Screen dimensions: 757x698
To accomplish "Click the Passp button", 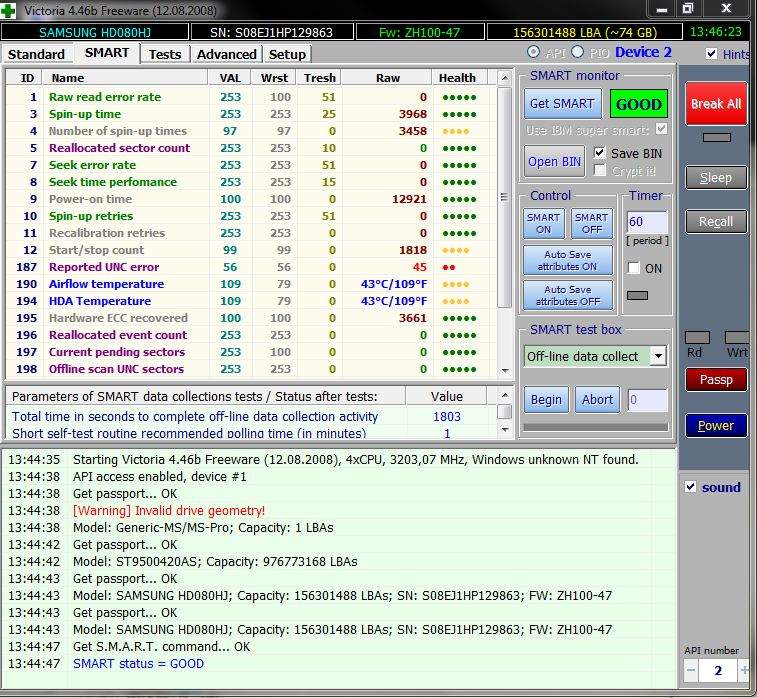I will coord(715,380).
